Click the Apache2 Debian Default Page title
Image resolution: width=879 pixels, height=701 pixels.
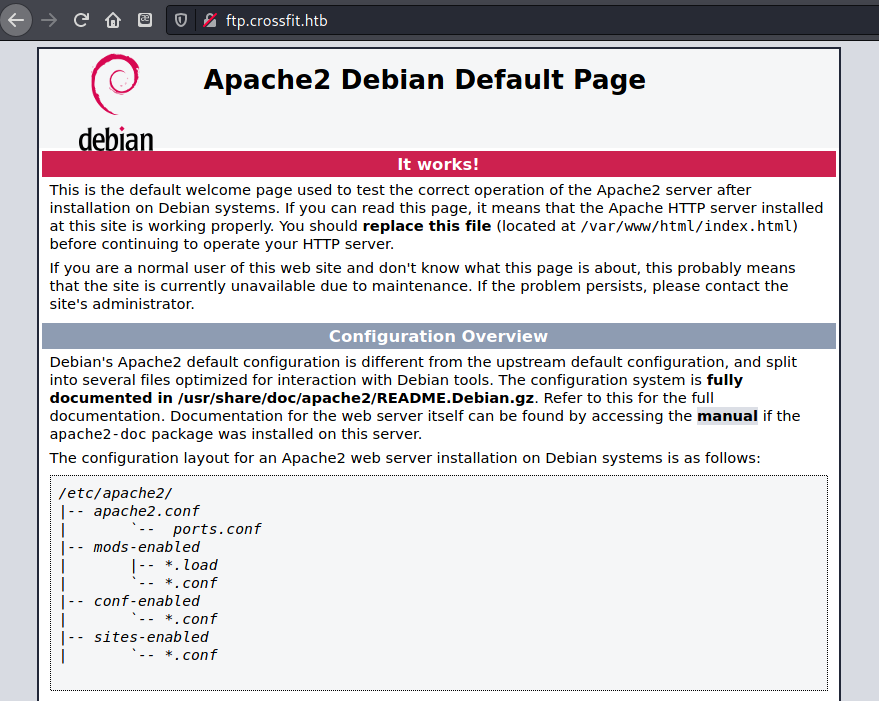pos(424,80)
